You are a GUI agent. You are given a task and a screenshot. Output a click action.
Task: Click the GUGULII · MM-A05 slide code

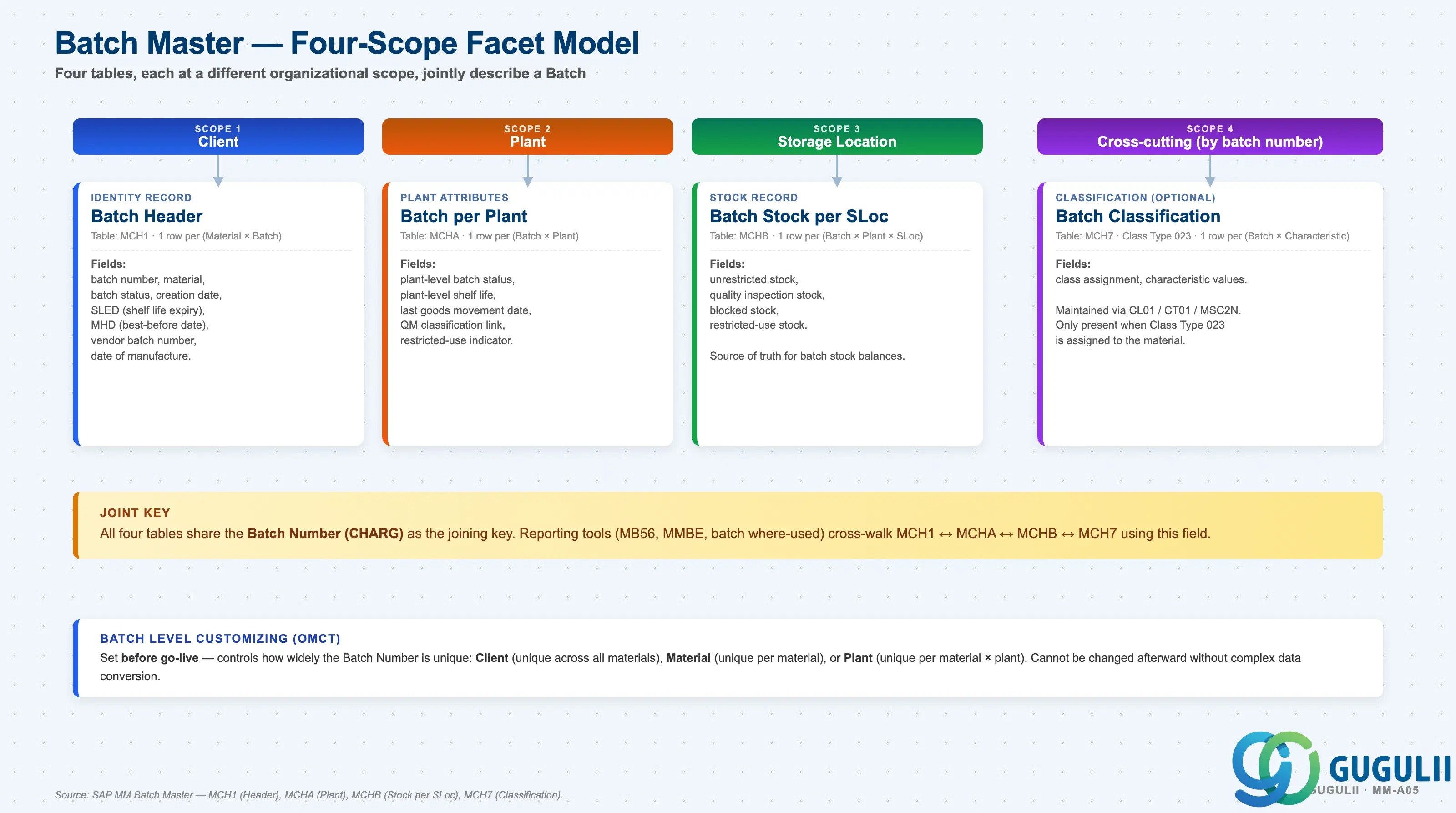pyautogui.click(x=1365, y=790)
